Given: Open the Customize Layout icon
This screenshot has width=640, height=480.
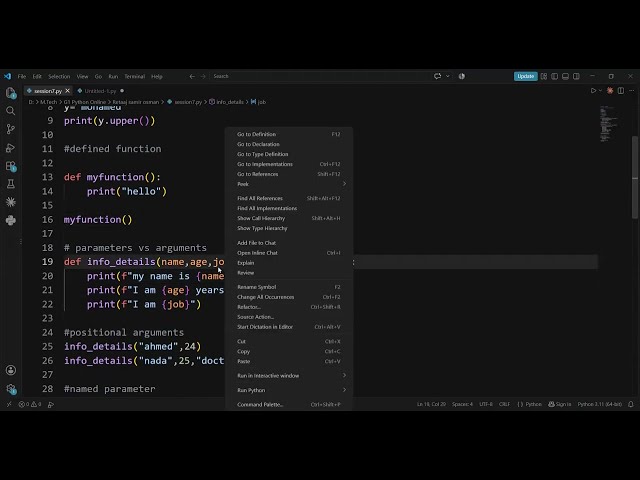Looking at the screenshot, I should [544, 76].
